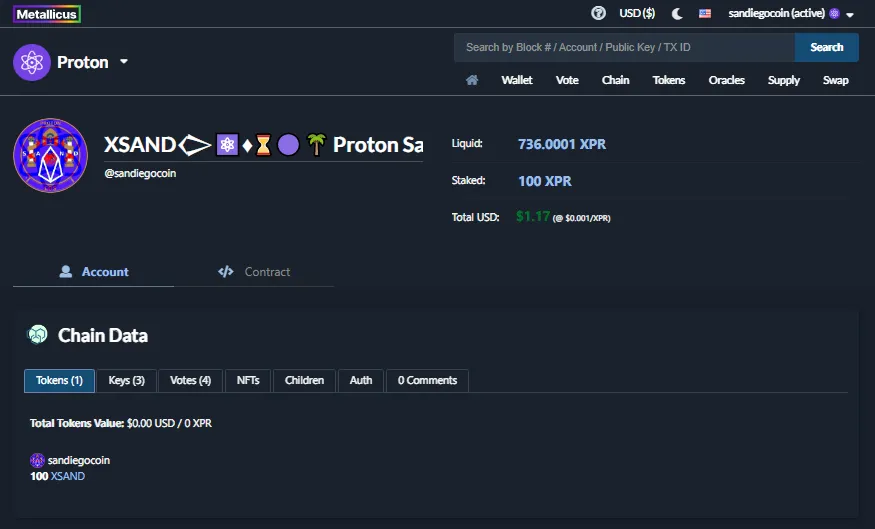Click the 100 XPR staked balance
875x529 pixels.
pyautogui.click(x=545, y=181)
